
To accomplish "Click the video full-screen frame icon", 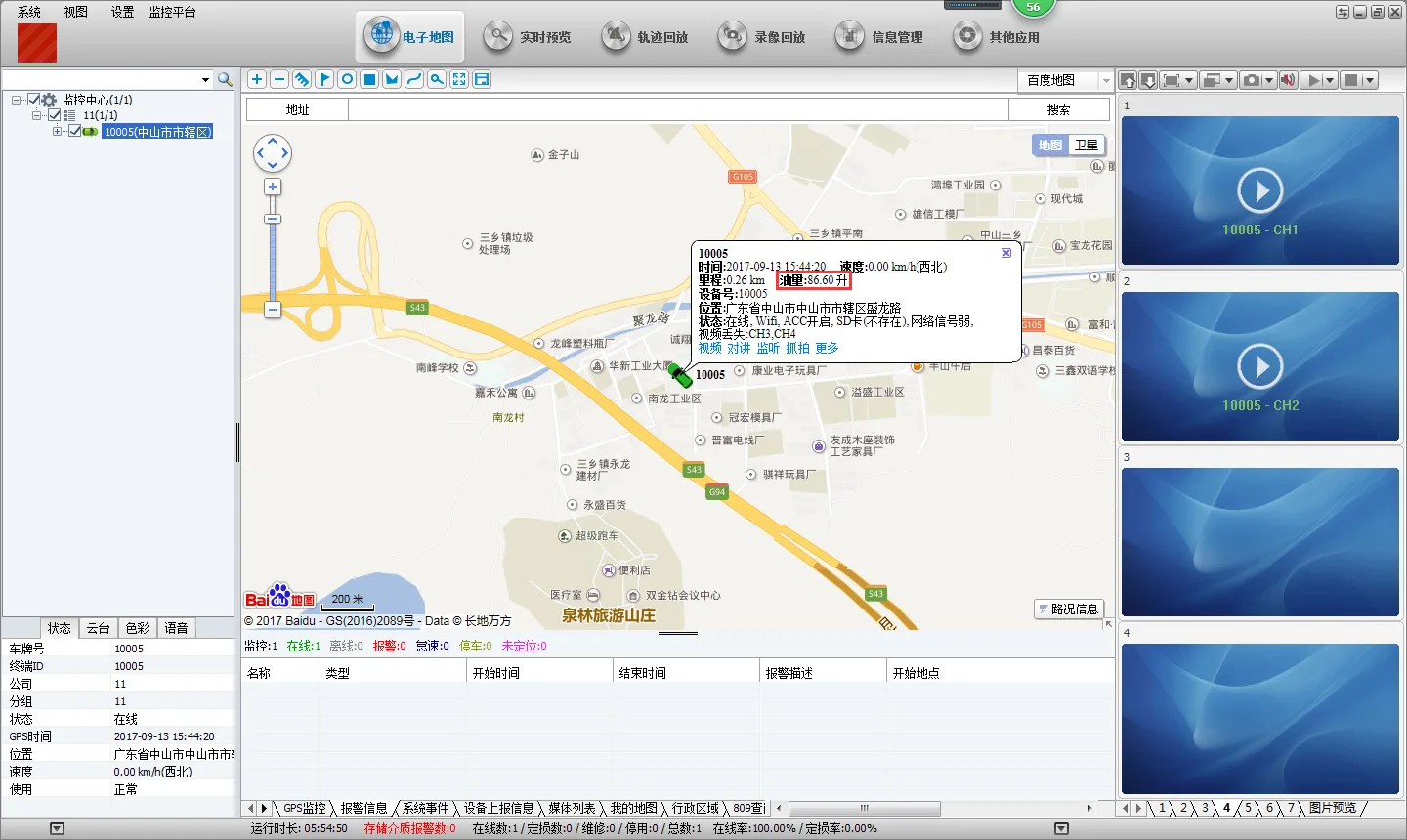I will point(1172,80).
